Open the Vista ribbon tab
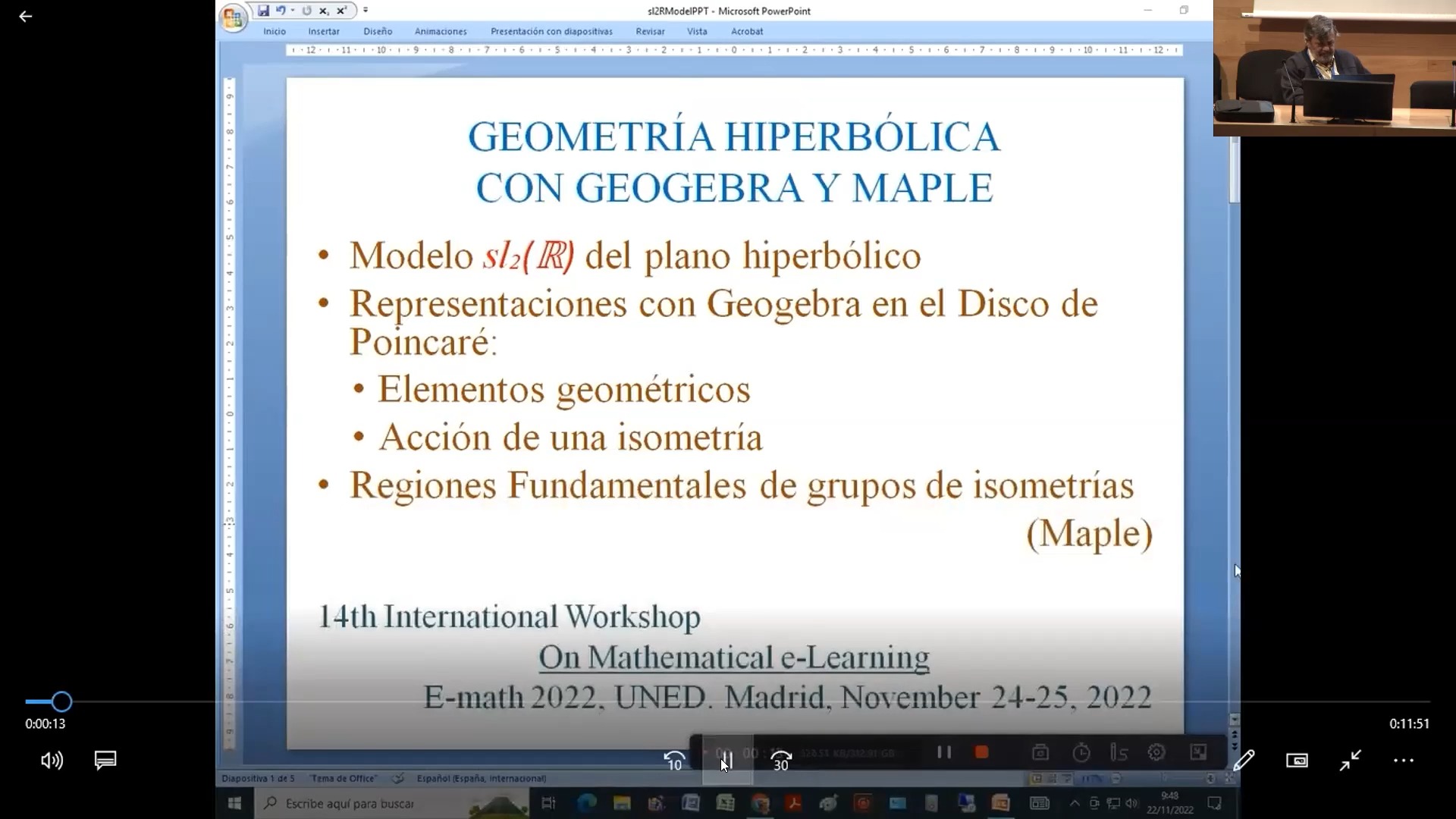Screen dimensions: 1456x819 (x=697, y=31)
